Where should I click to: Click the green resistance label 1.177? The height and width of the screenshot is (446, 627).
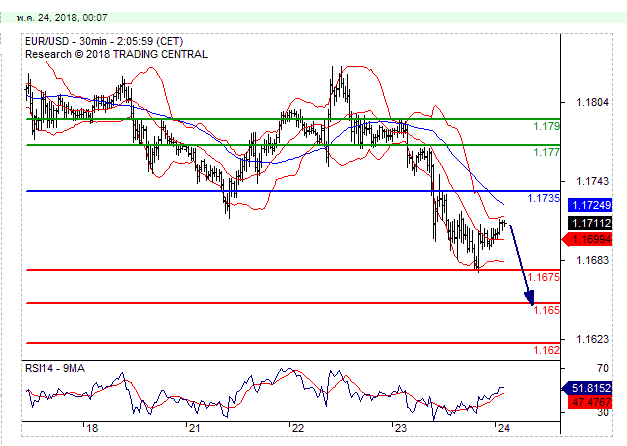(x=546, y=152)
